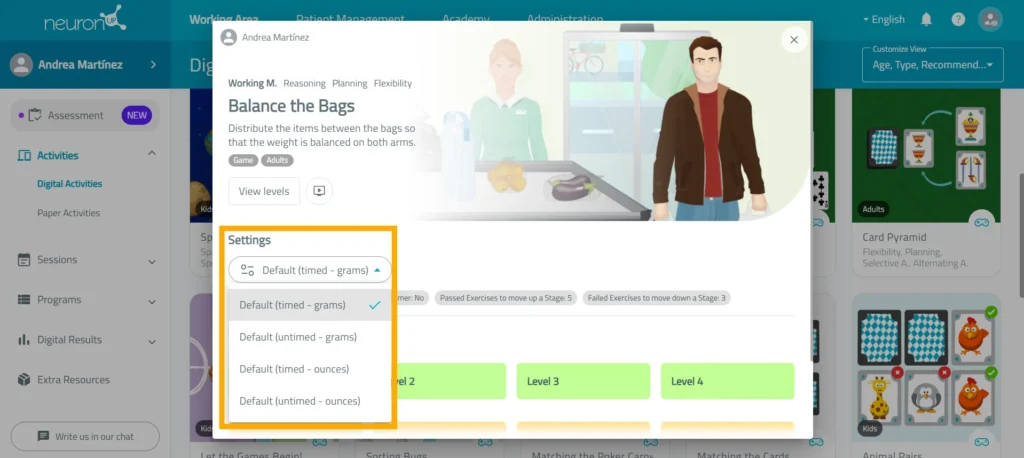This screenshot has width=1024, height=458.
Task: Go to Paper Activities in sidebar
Action: coord(69,213)
